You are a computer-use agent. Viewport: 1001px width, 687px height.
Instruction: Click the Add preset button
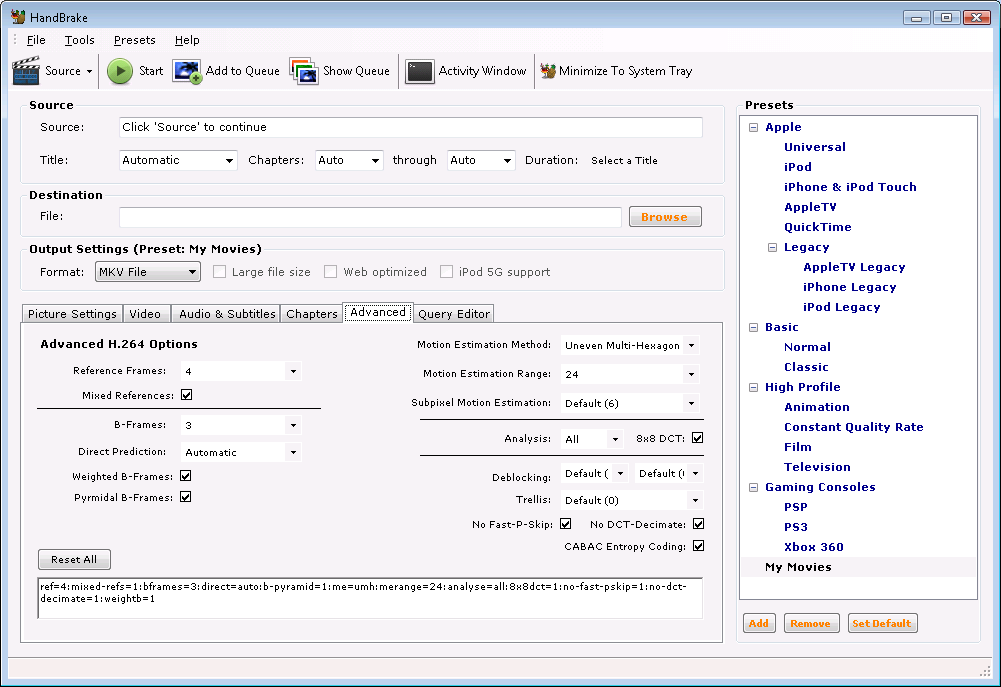coord(759,623)
